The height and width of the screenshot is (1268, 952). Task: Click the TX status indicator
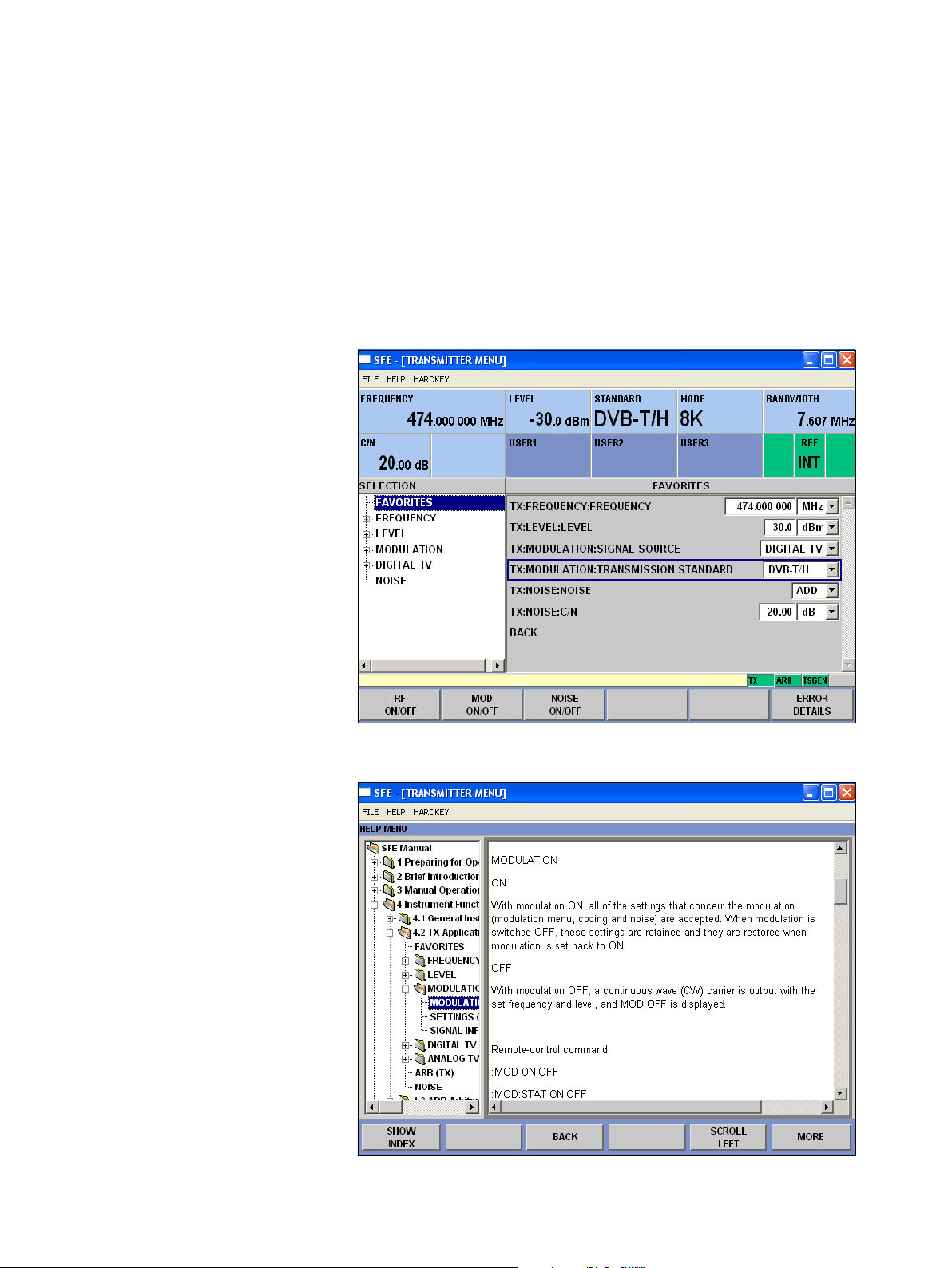coord(760,680)
